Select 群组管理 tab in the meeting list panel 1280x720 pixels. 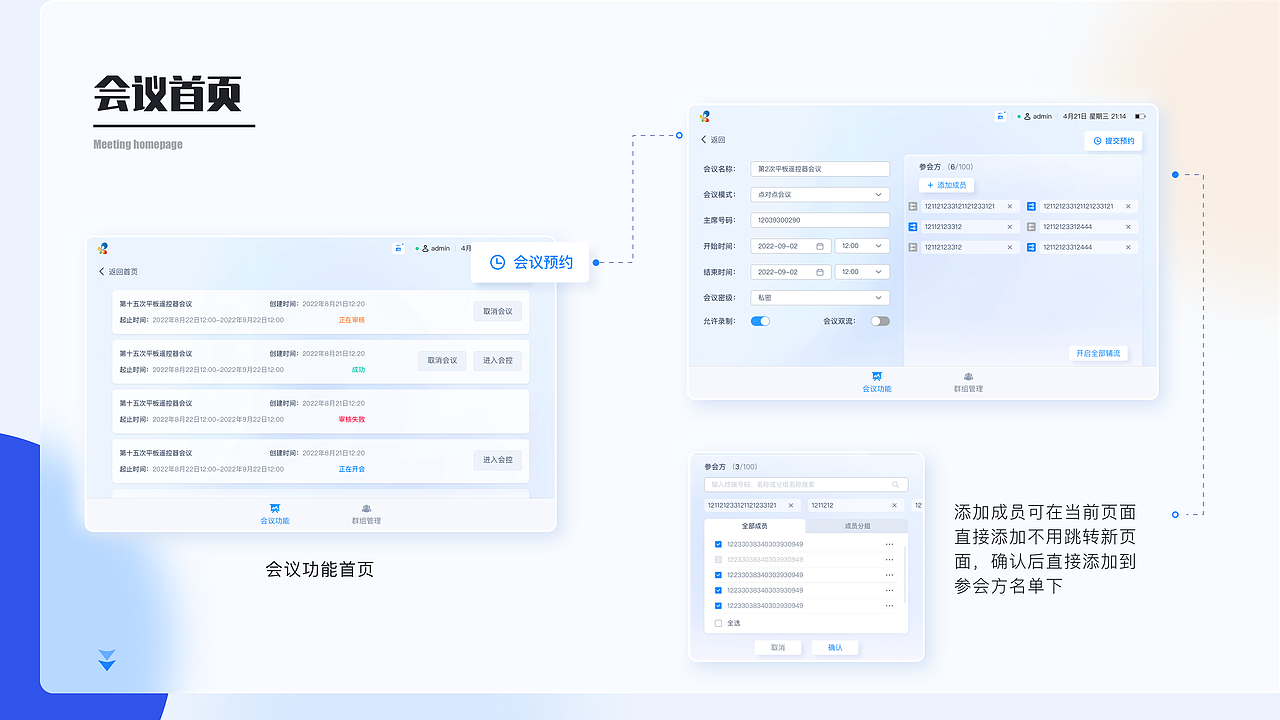pos(366,514)
